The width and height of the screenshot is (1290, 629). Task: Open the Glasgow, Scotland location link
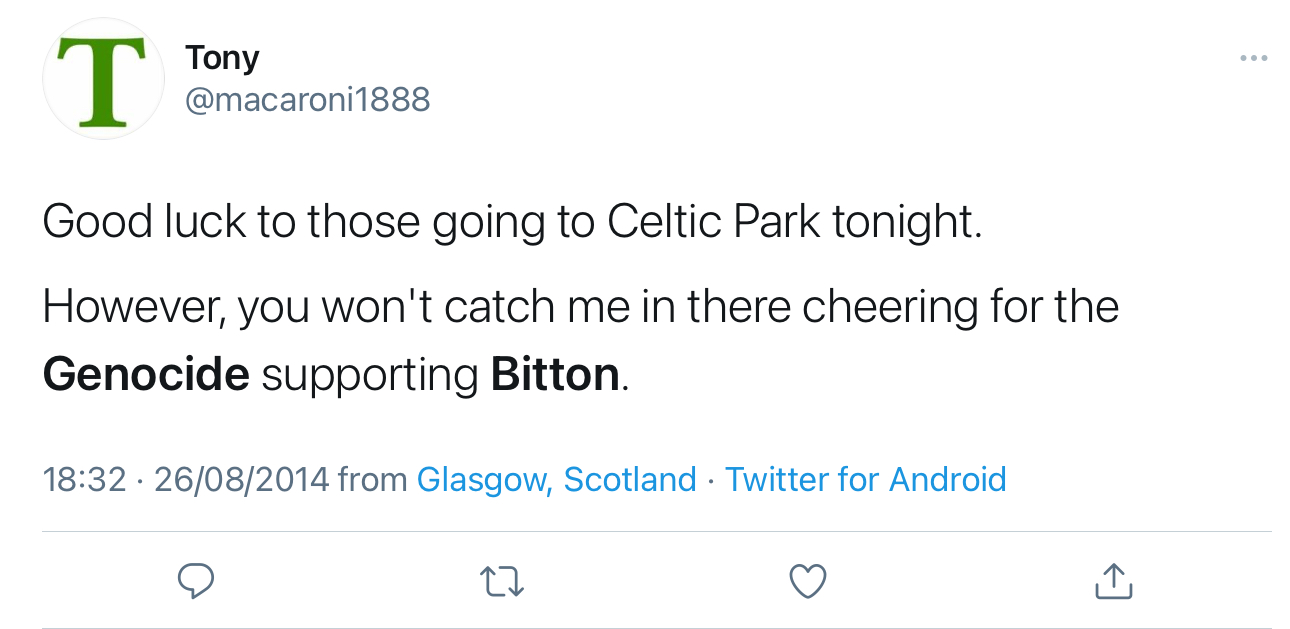click(x=556, y=480)
